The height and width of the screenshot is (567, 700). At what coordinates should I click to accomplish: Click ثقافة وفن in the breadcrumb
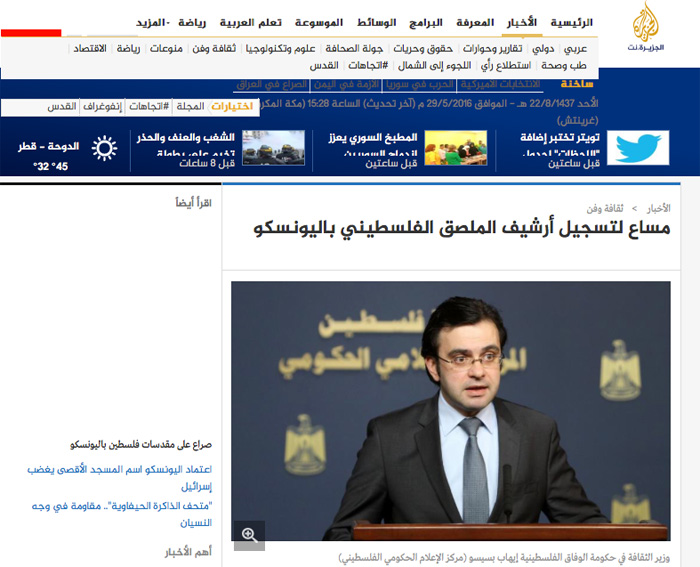click(605, 208)
